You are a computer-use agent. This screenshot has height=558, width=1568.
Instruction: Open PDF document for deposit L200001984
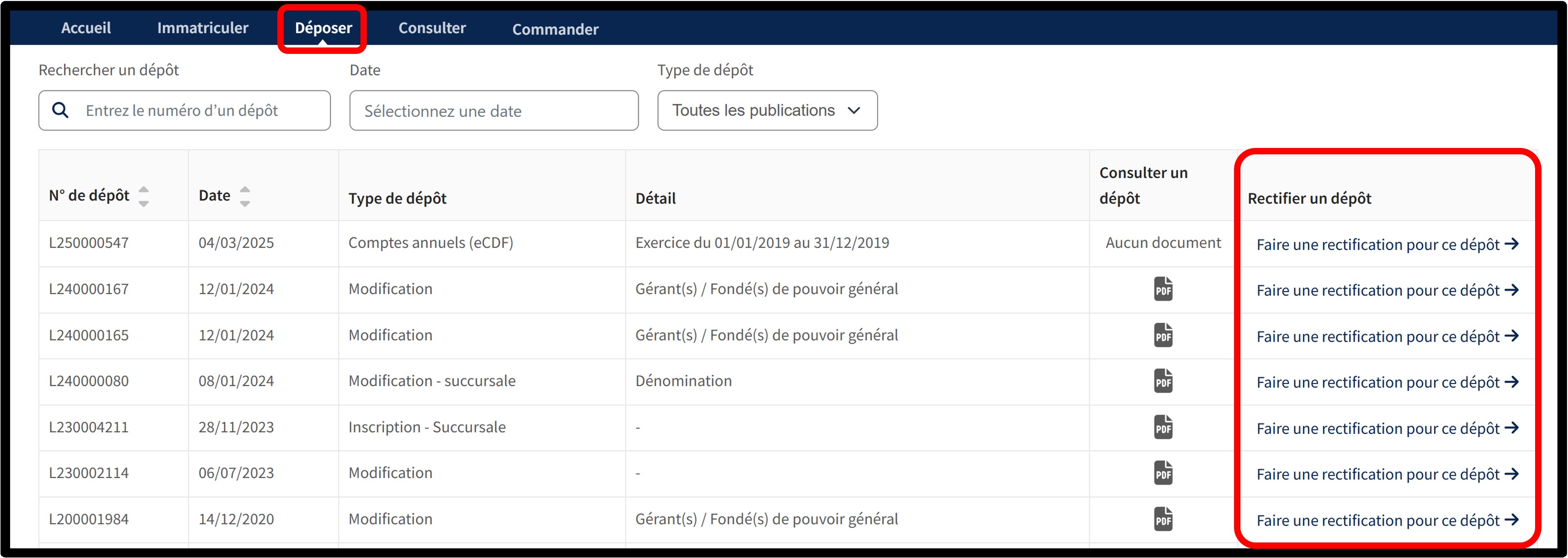point(1163,519)
